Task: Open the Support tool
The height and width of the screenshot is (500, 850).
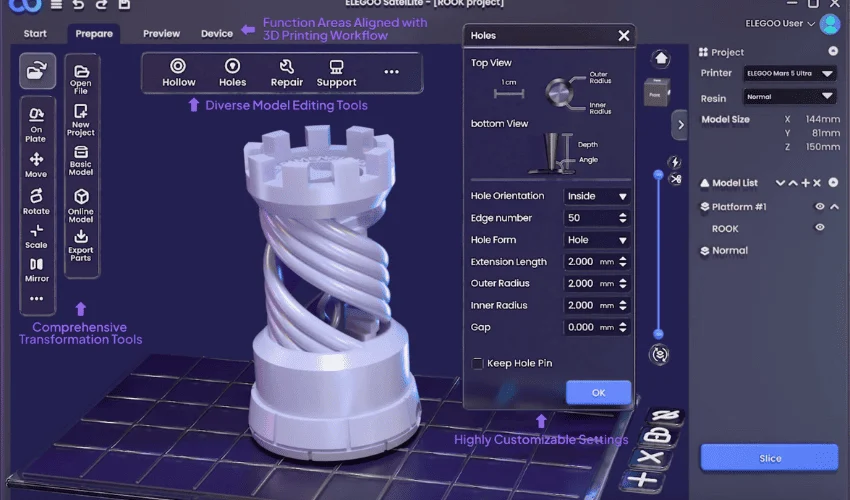Action: point(336,72)
